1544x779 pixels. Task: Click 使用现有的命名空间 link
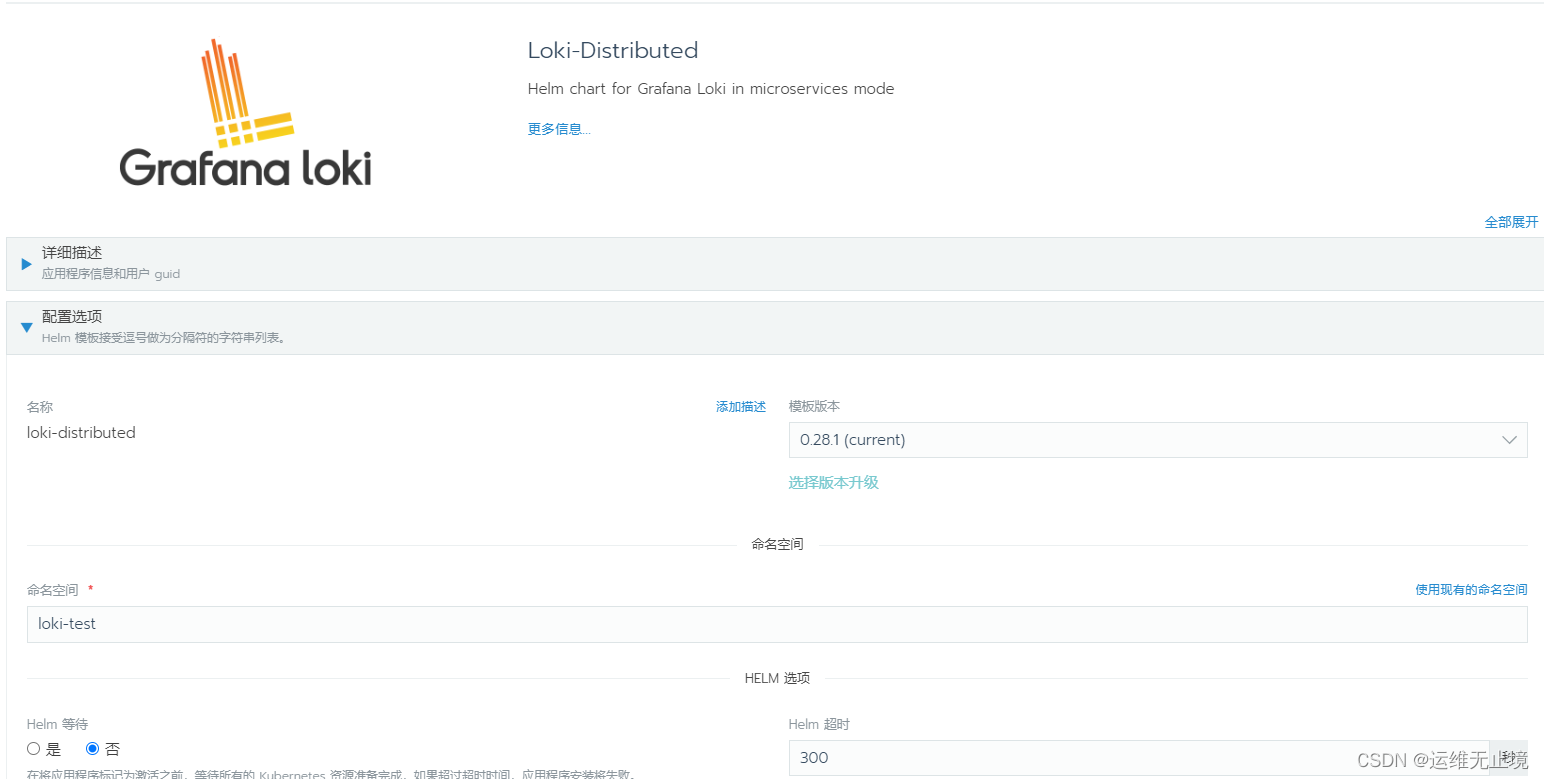(1471, 589)
